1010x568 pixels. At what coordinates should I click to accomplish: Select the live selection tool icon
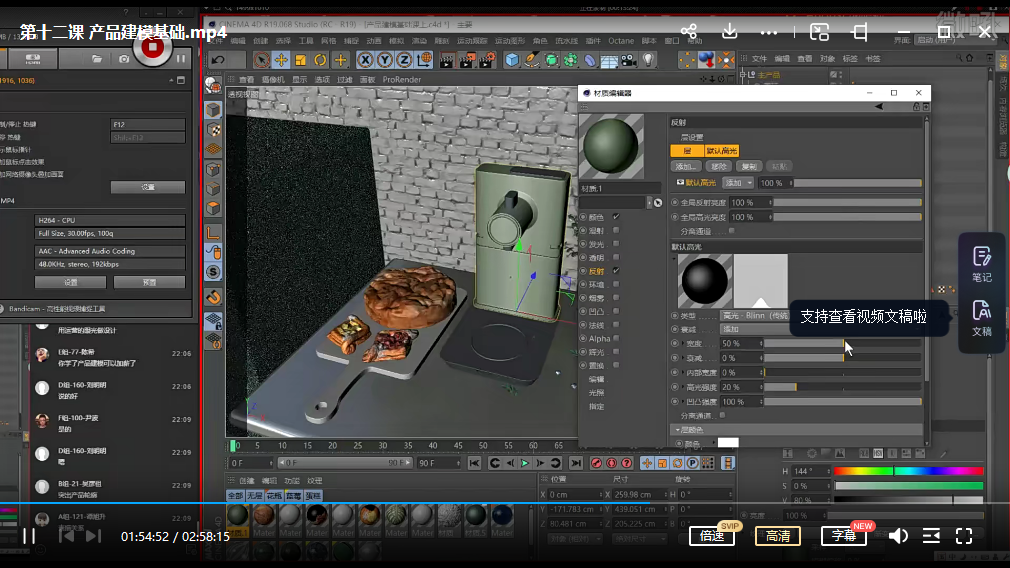tap(262, 61)
